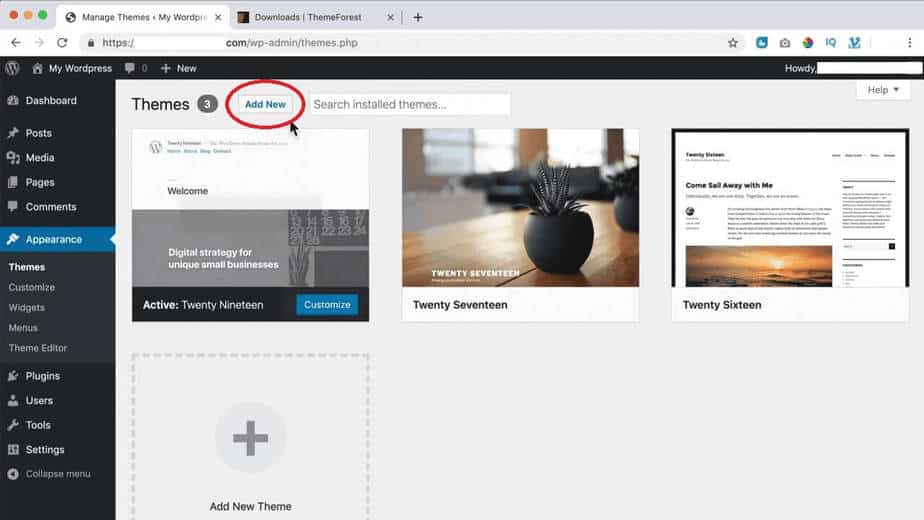924x520 pixels.
Task: Click the browser reload icon
Action: click(x=62, y=43)
